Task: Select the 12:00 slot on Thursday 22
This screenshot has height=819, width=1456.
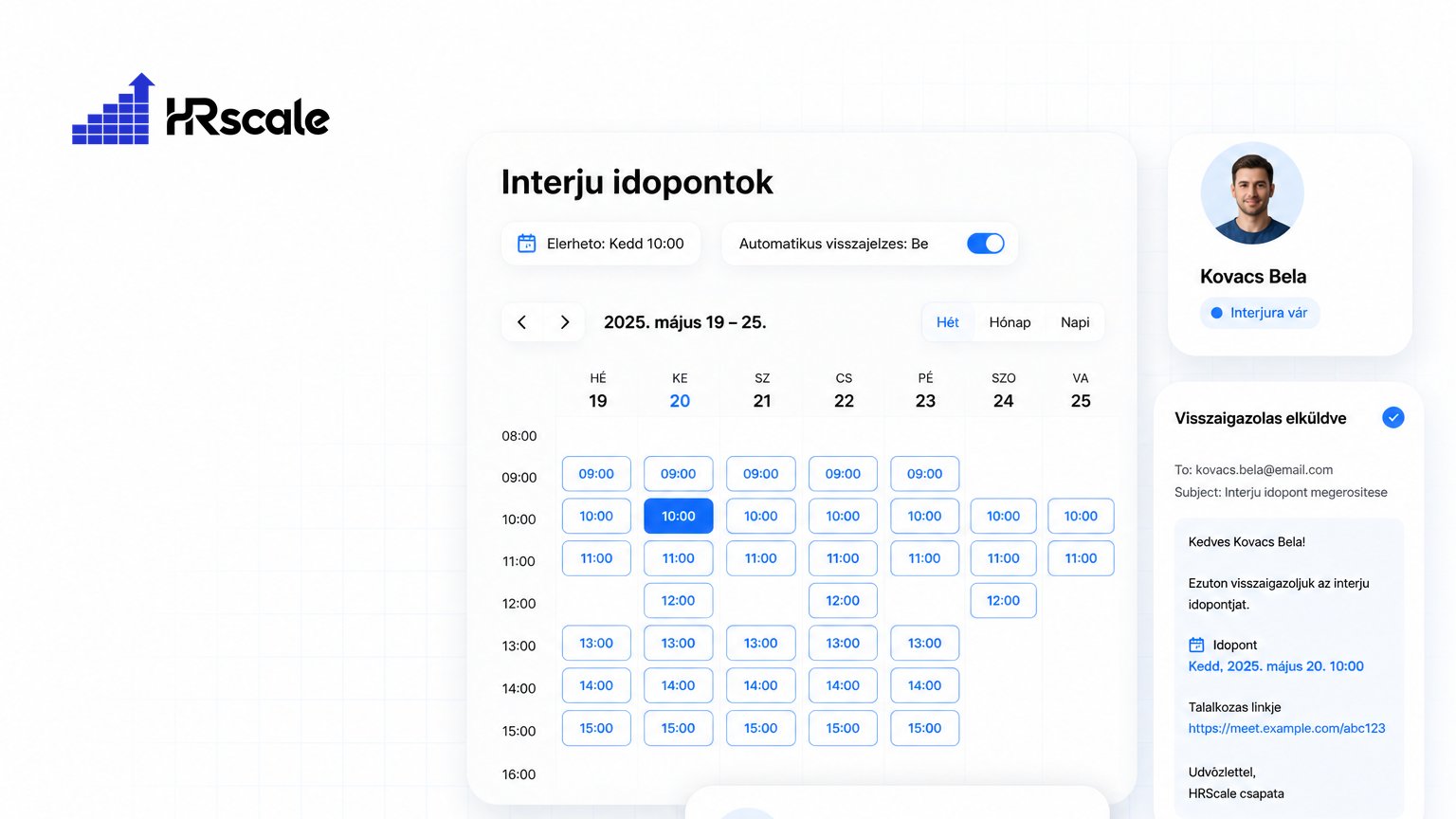Action: (x=843, y=600)
